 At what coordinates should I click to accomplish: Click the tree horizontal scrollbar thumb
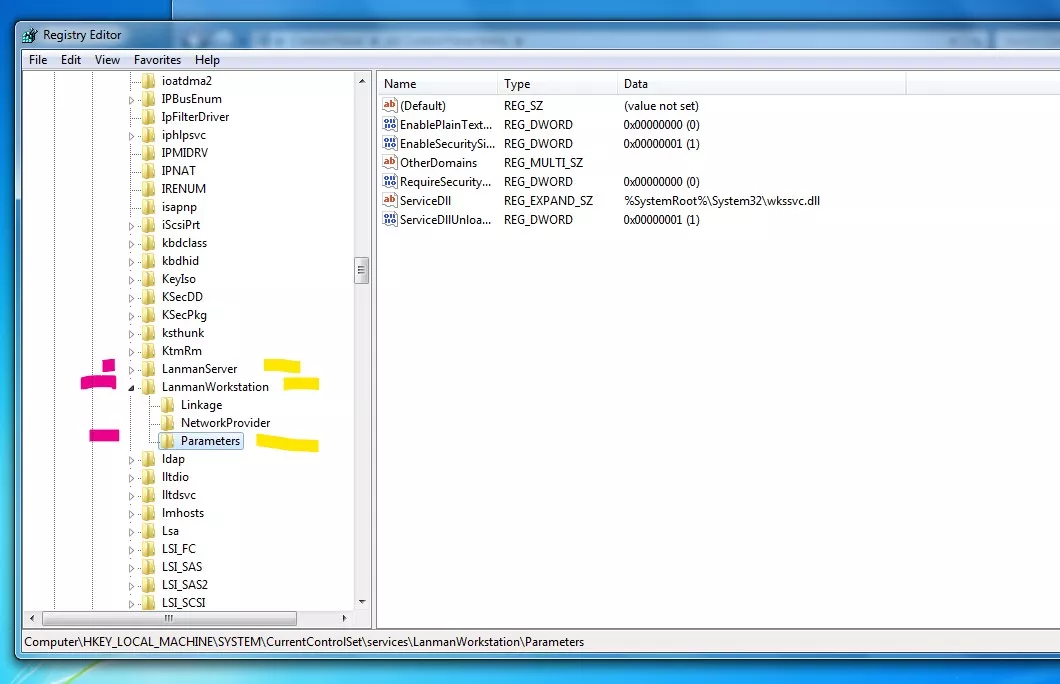click(169, 618)
